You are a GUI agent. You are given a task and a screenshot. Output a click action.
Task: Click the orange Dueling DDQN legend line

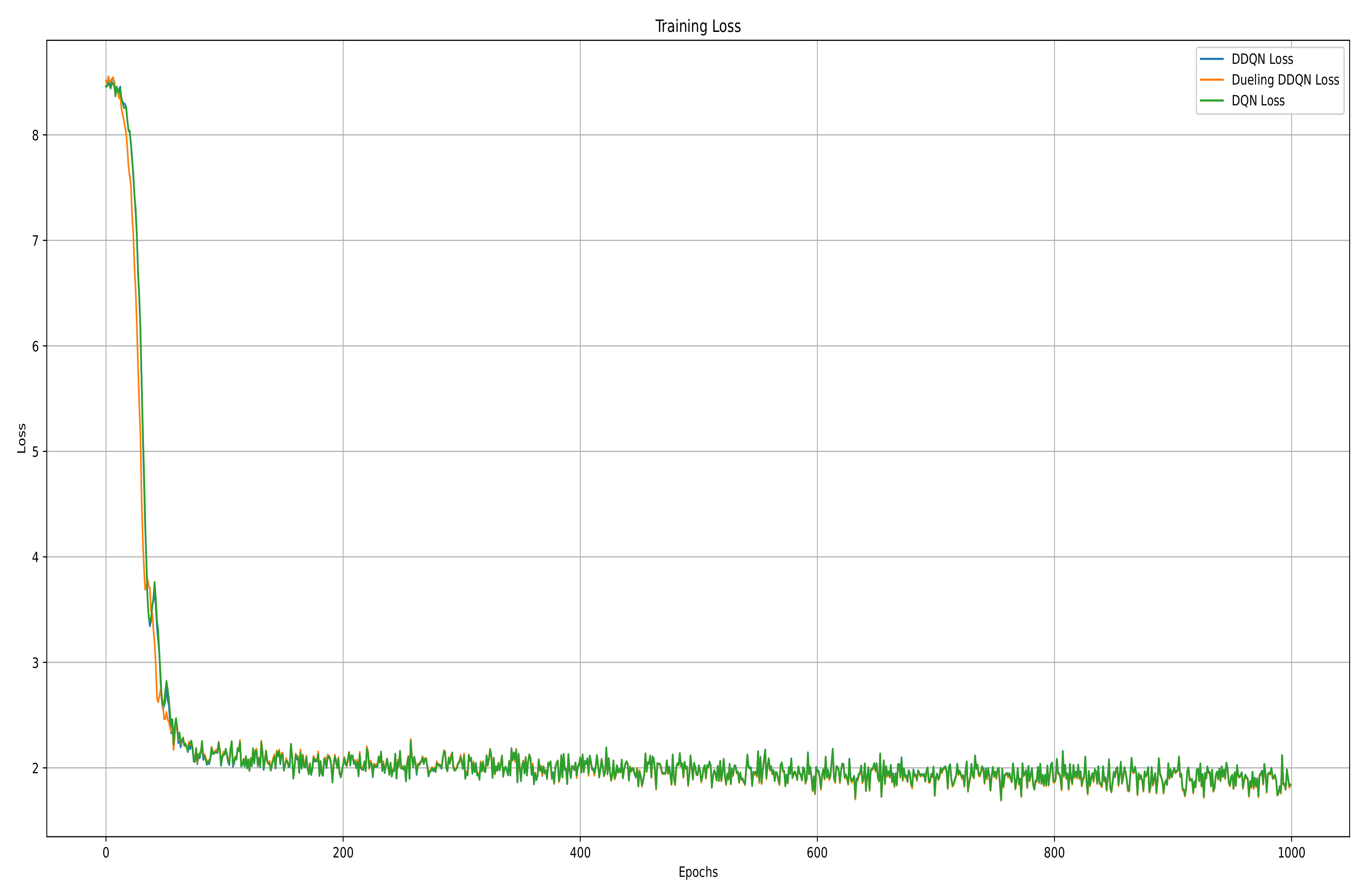pos(1211,79)
